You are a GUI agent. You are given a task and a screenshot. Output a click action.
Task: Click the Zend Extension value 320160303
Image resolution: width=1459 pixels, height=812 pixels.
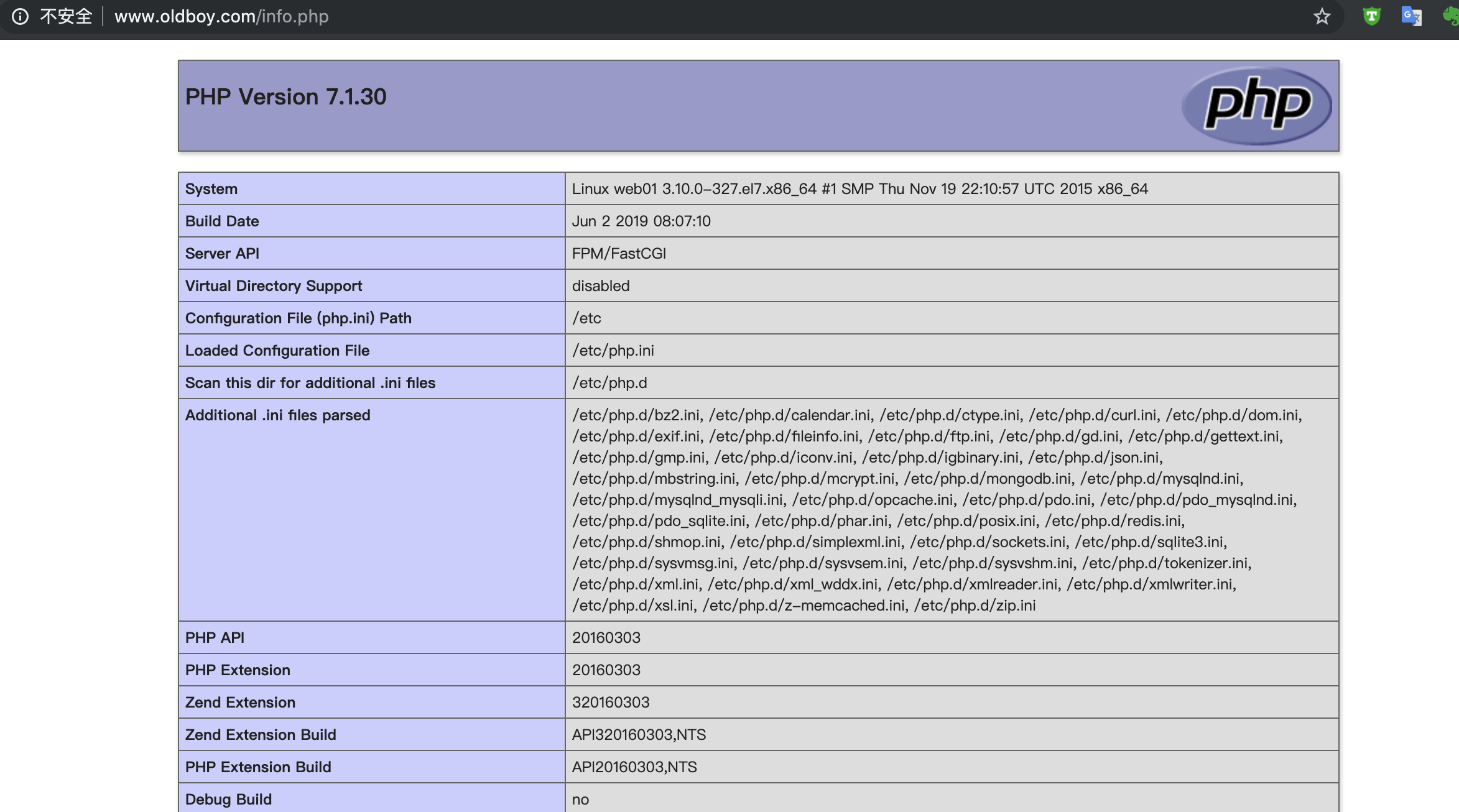611,703
